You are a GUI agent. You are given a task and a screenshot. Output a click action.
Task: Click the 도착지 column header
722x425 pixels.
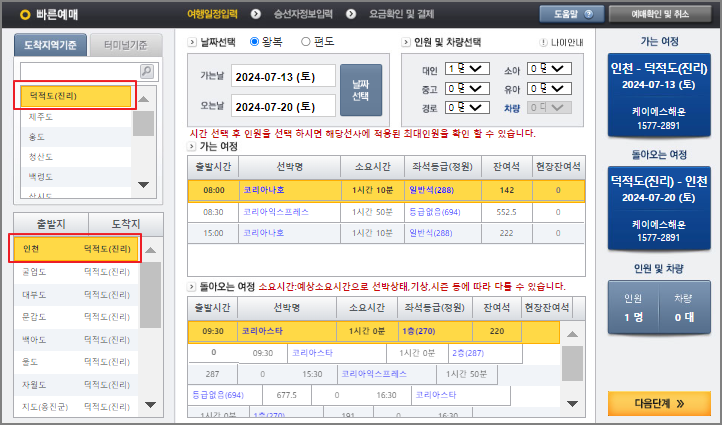coord(126,224)
